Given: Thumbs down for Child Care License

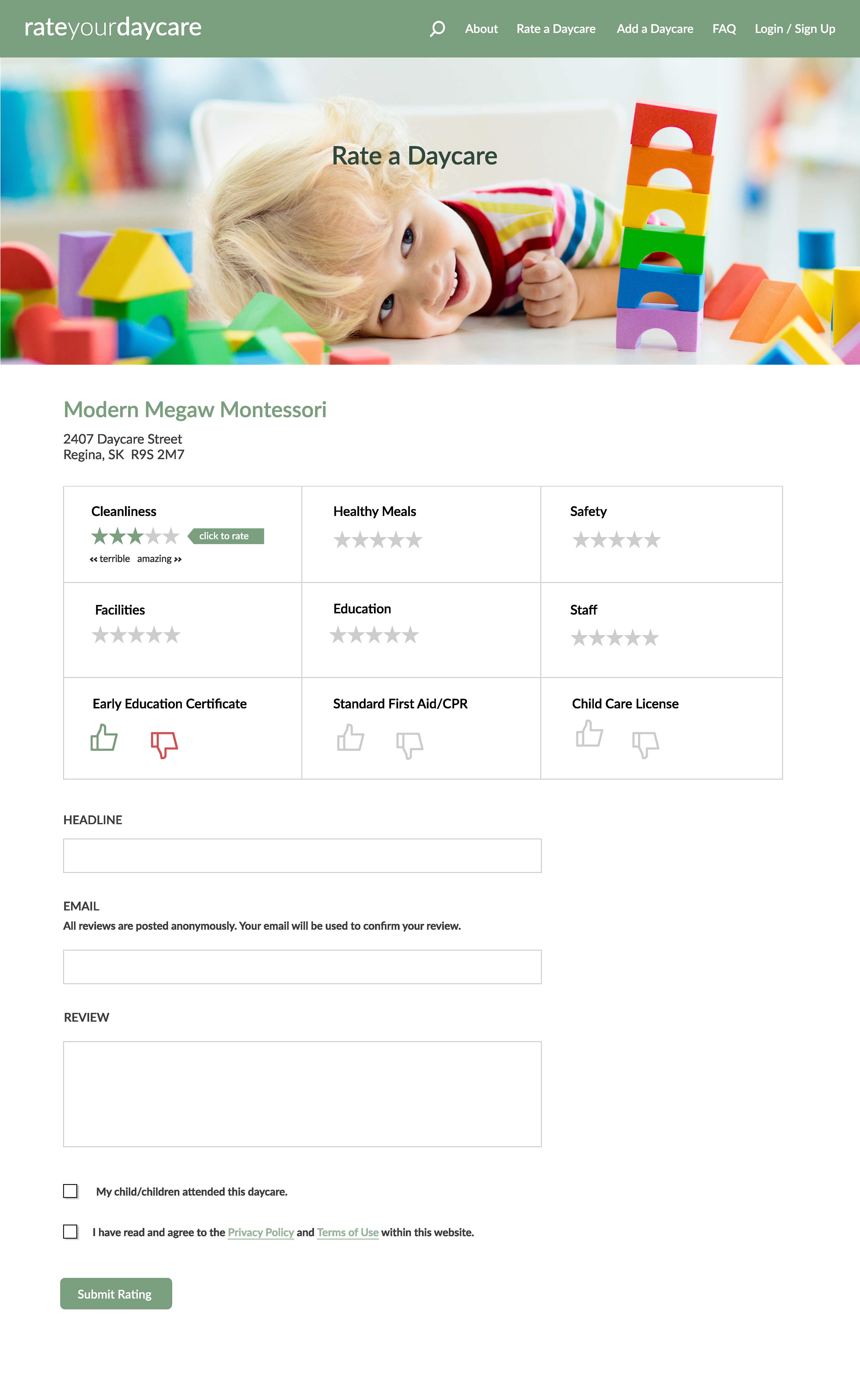Looking at the screenshot, I should click(646, 744).
